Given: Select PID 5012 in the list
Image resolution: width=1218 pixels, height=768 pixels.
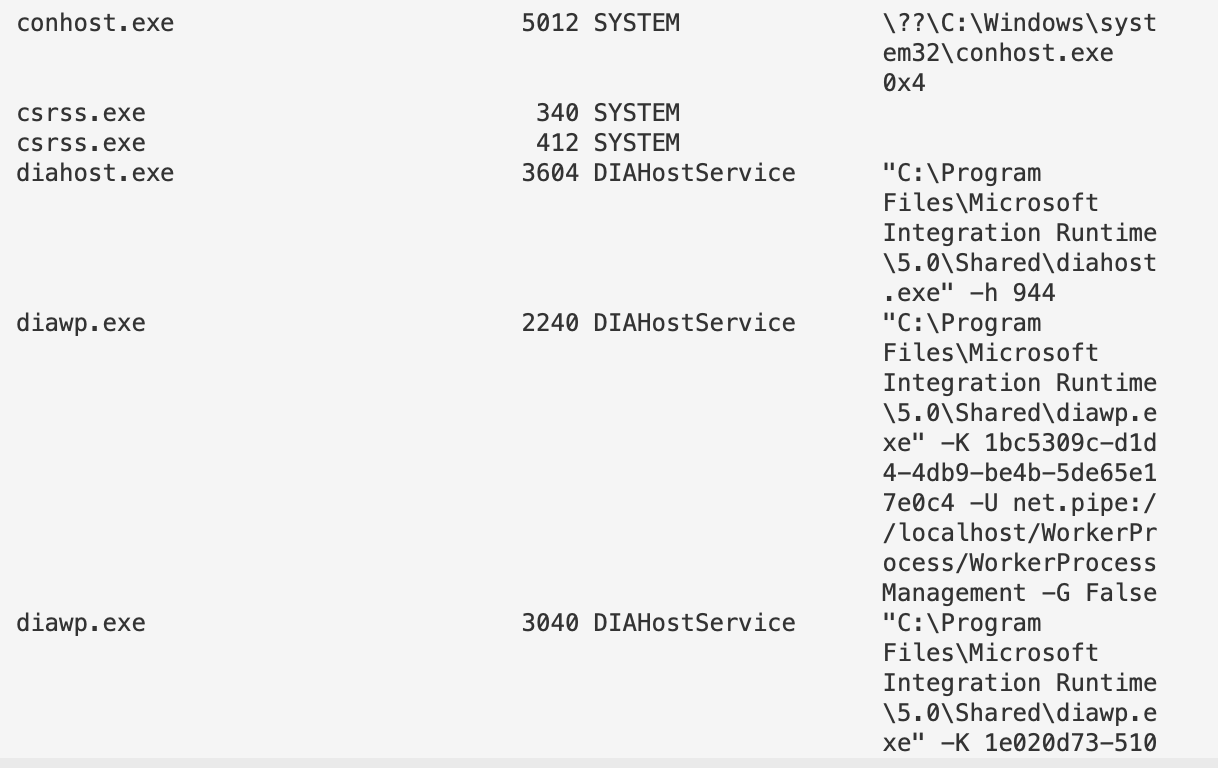Looking at the screenshot, I should pos(550,23).
